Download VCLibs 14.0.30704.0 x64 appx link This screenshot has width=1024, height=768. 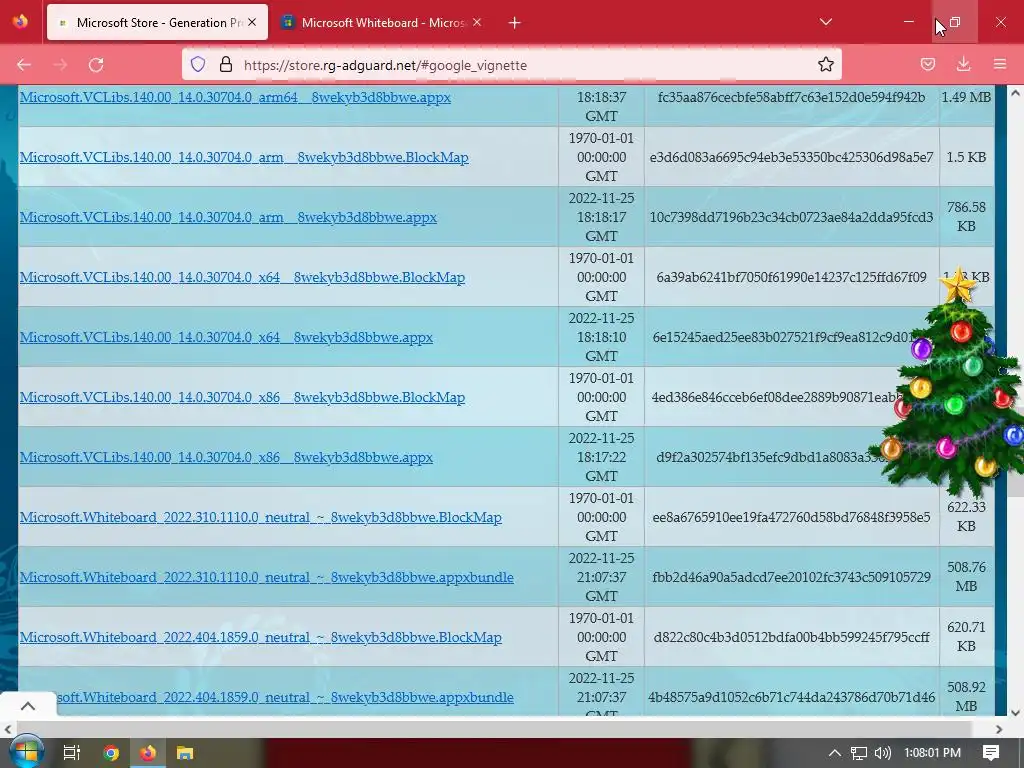coord(226,338)
